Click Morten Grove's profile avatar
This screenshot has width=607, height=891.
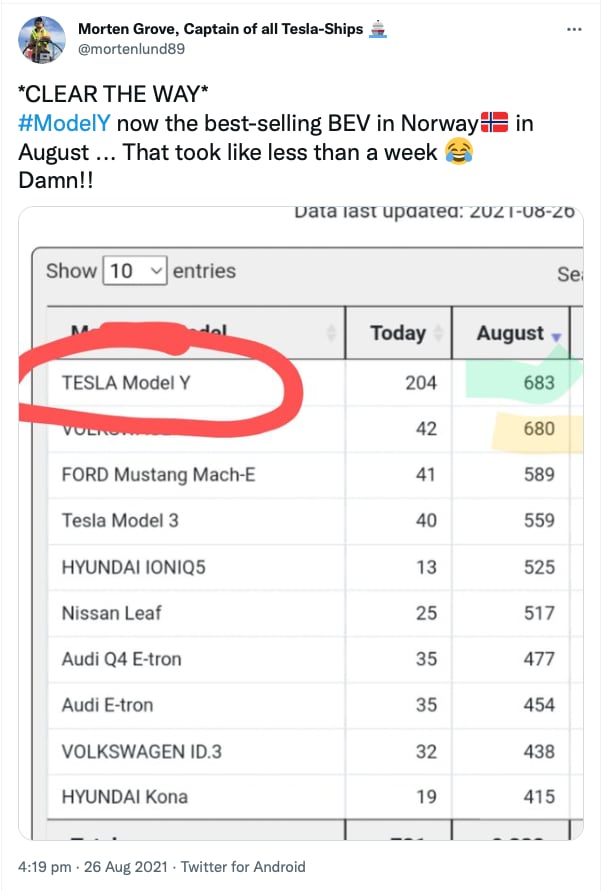(x=41, y=40)
